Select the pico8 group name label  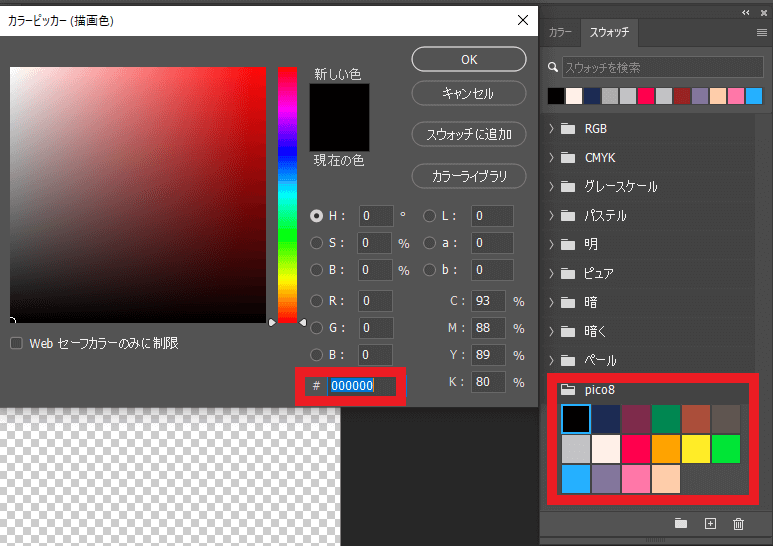coord(600,390)
